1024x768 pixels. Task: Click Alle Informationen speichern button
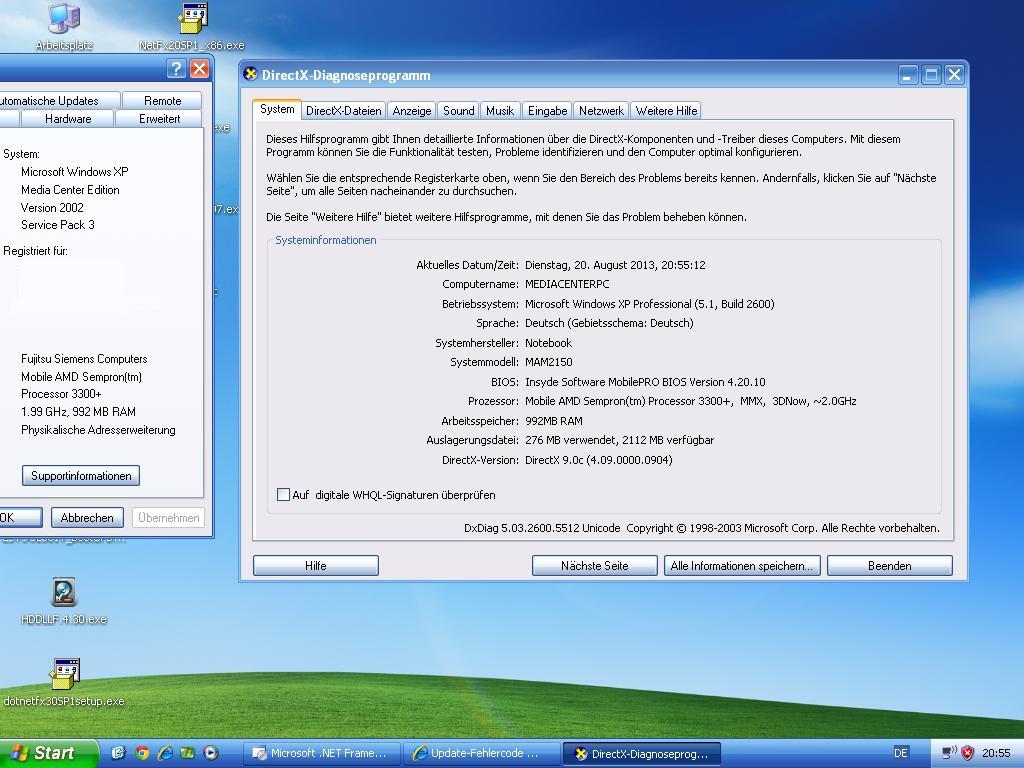(741, 566)
